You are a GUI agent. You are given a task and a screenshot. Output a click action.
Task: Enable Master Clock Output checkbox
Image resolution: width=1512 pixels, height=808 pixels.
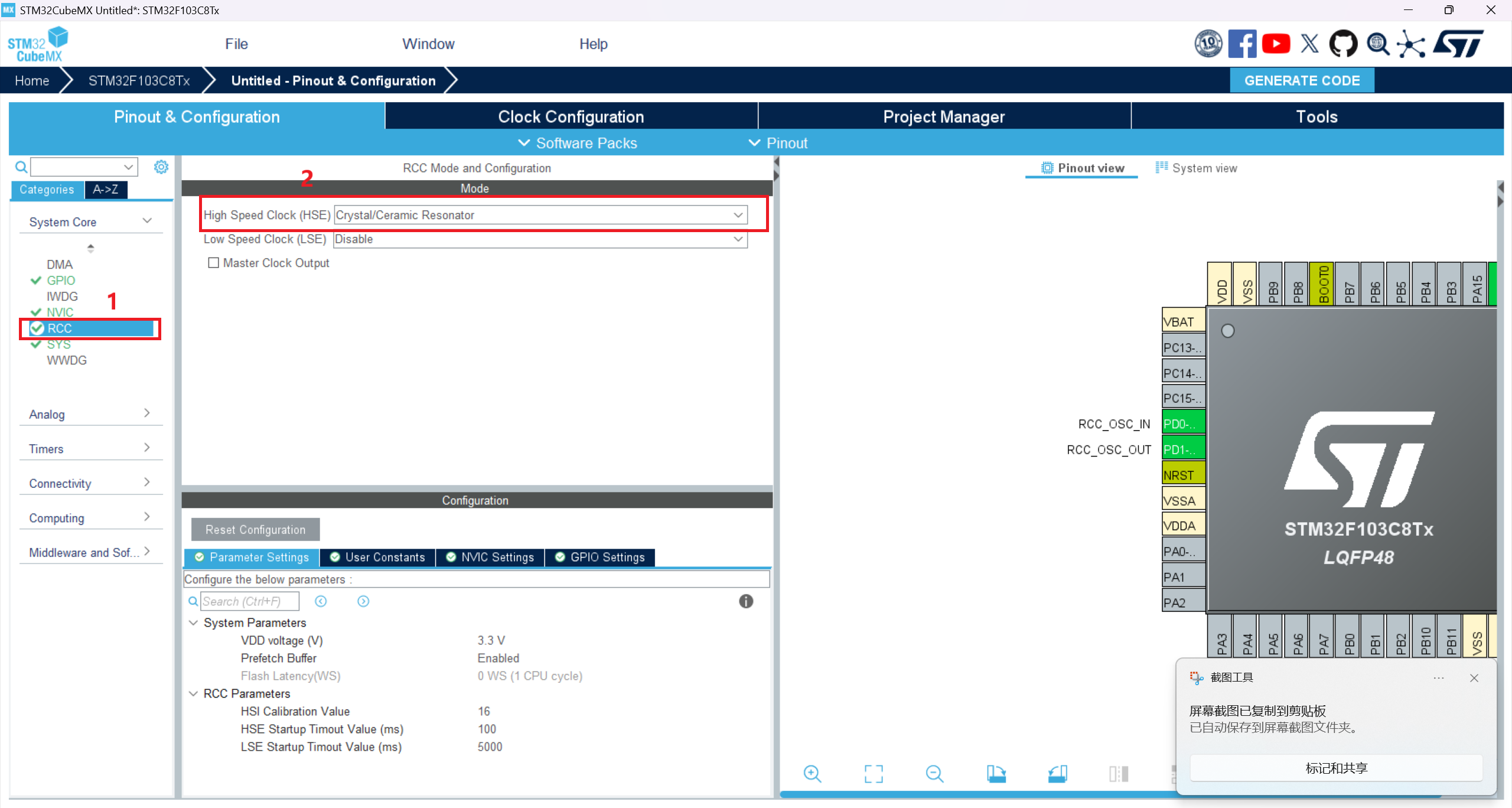[x=214, y=263]
